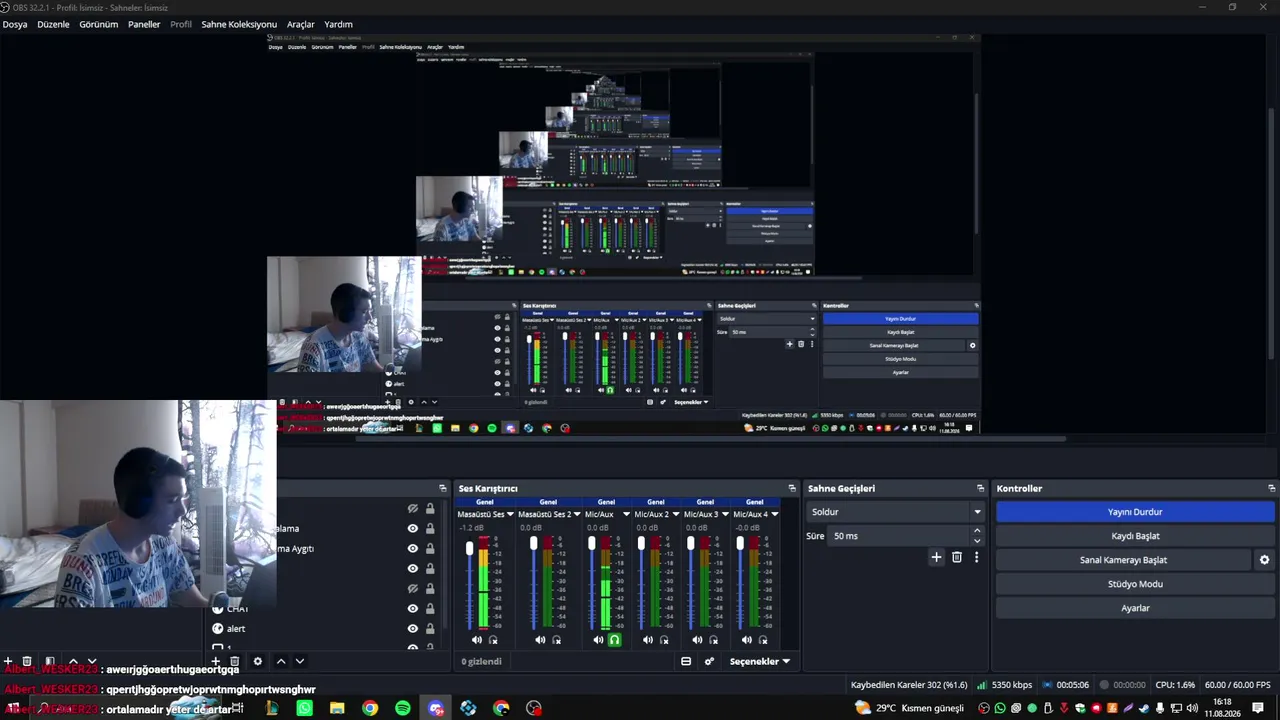This screenshot has height=720, width=1280.
Task: Adjust the Masaüstü Ses volume slider
Action: [x=470, y=548]
